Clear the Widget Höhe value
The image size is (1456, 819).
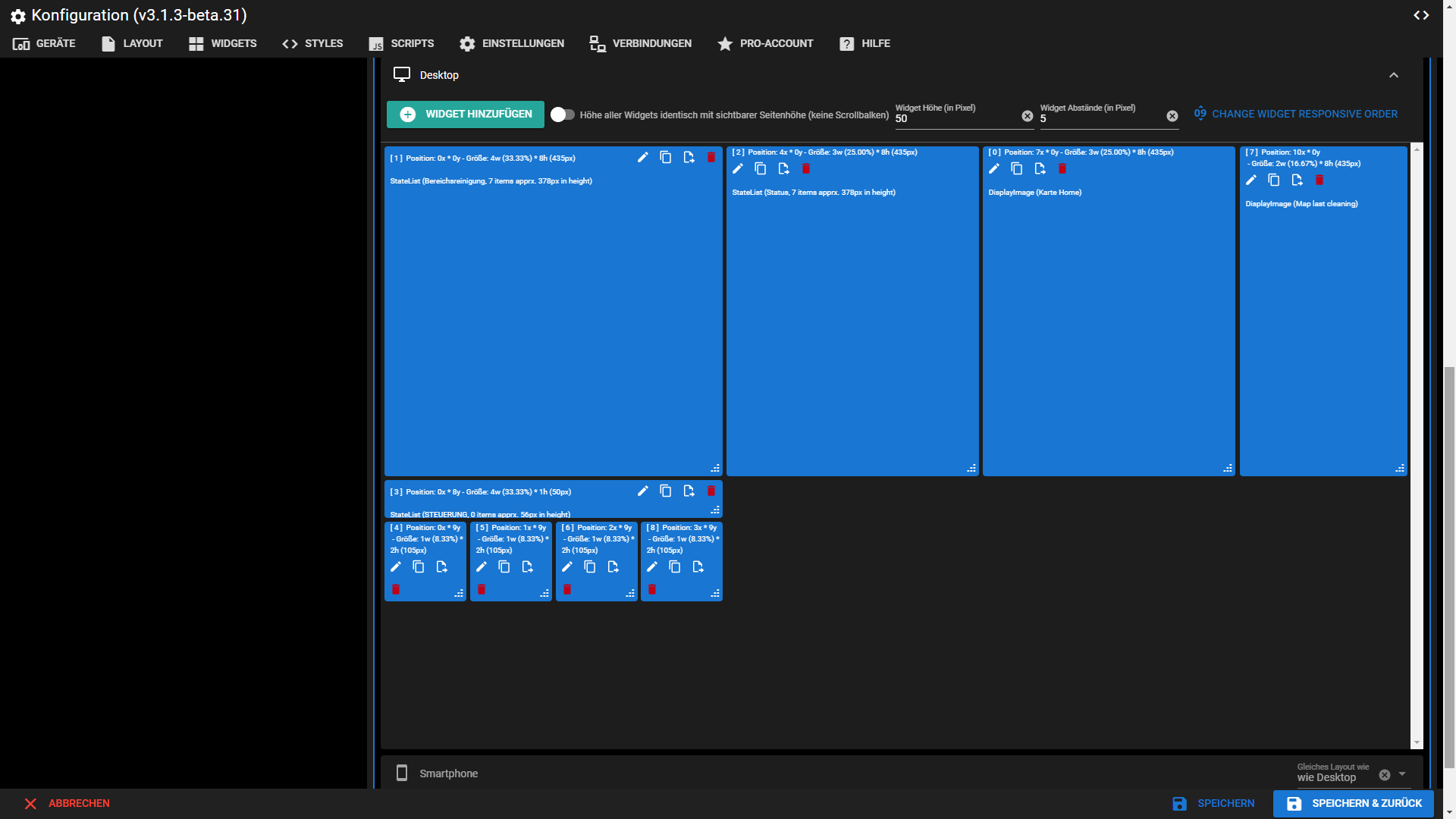[1027, 116]
